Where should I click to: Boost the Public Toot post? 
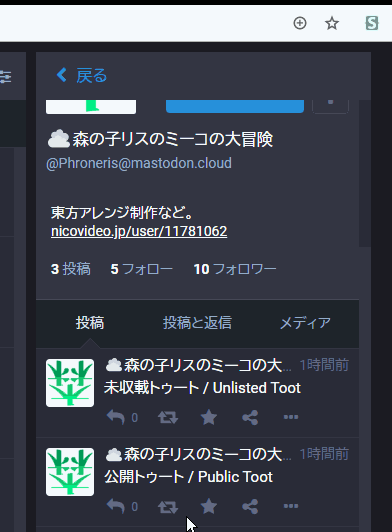click(x=168, y=506)
